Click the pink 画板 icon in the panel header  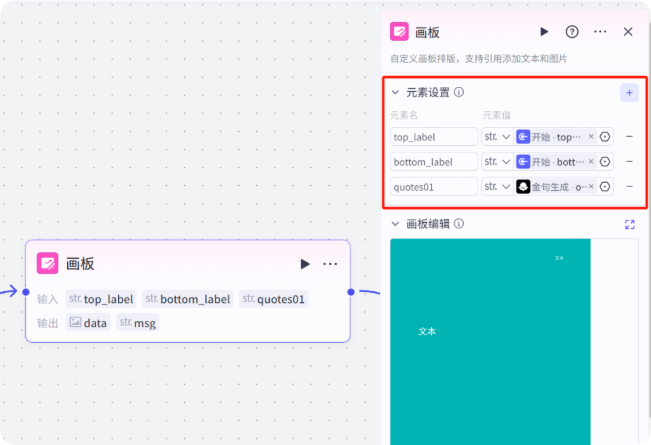399,32
